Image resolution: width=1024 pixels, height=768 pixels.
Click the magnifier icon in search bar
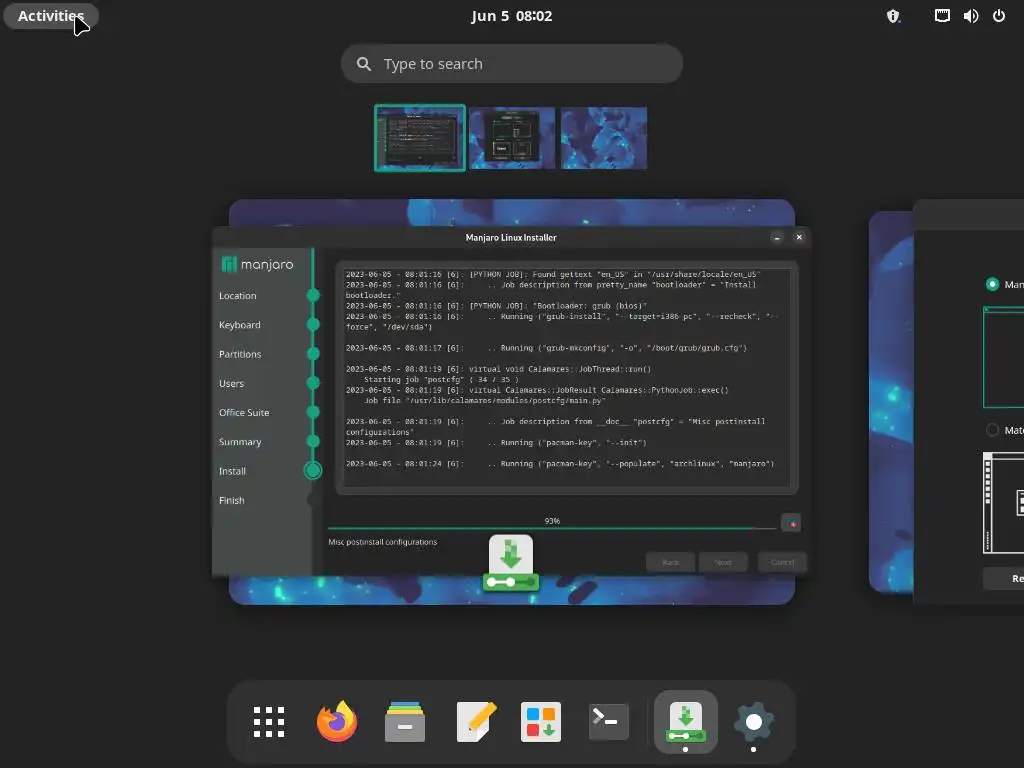[x=364, y=63]
